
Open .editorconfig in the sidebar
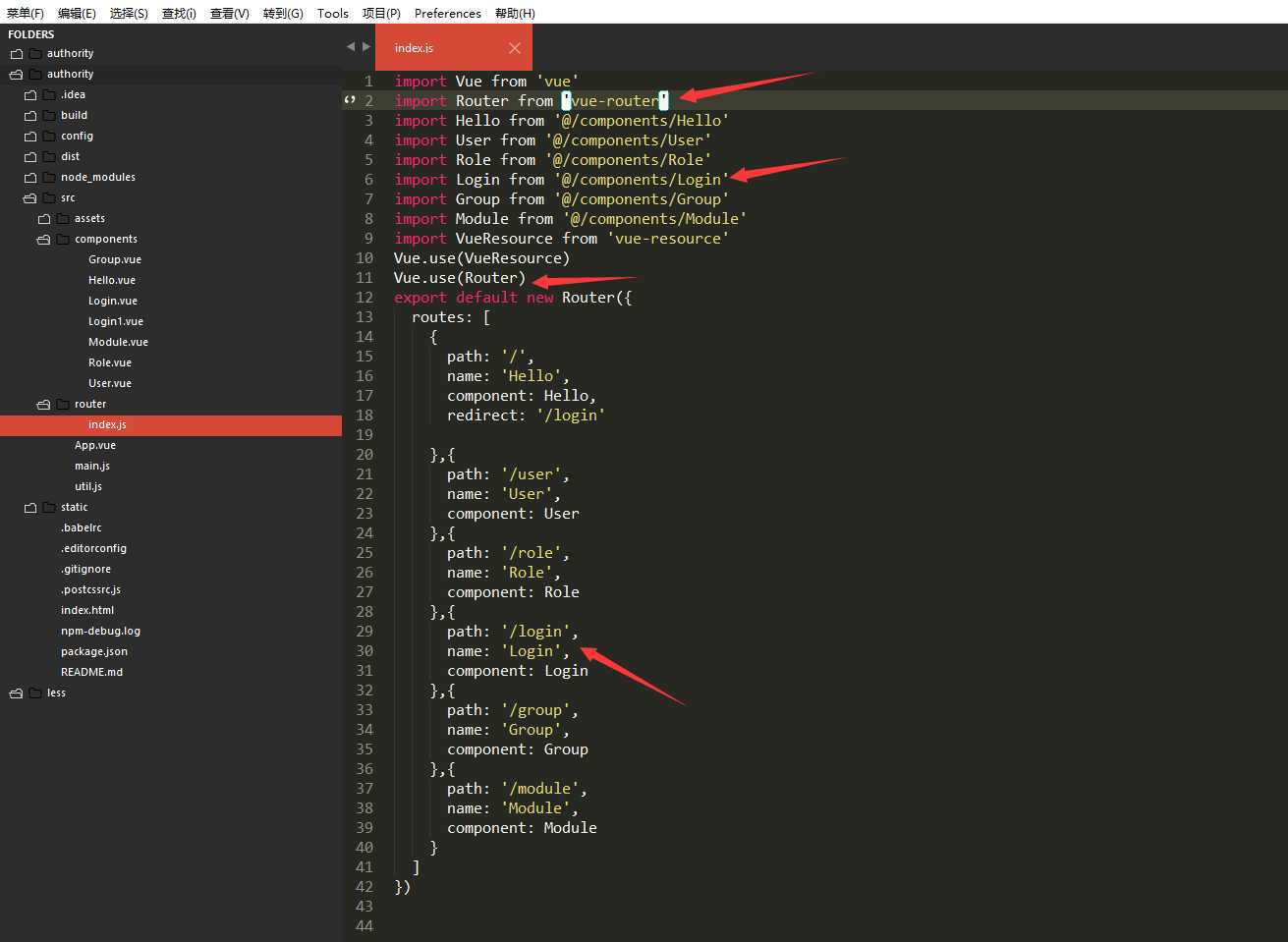tap(93, 549)
